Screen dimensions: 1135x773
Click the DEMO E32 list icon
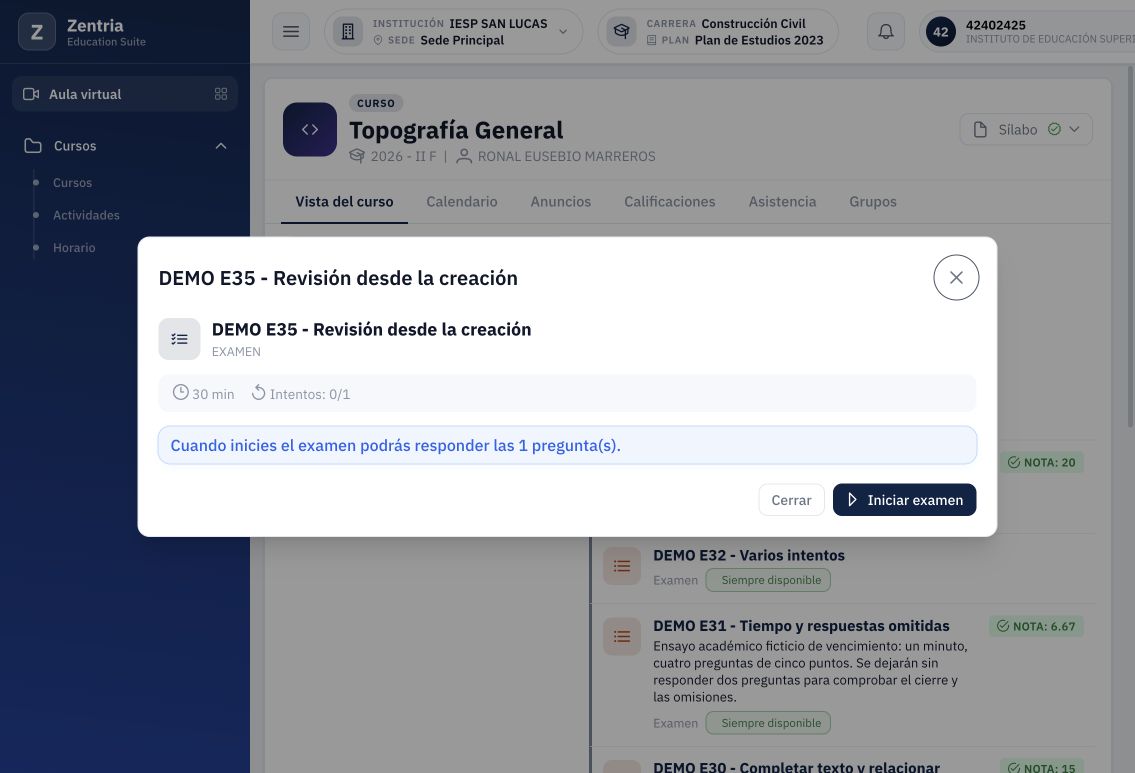[x=622, y=566]
